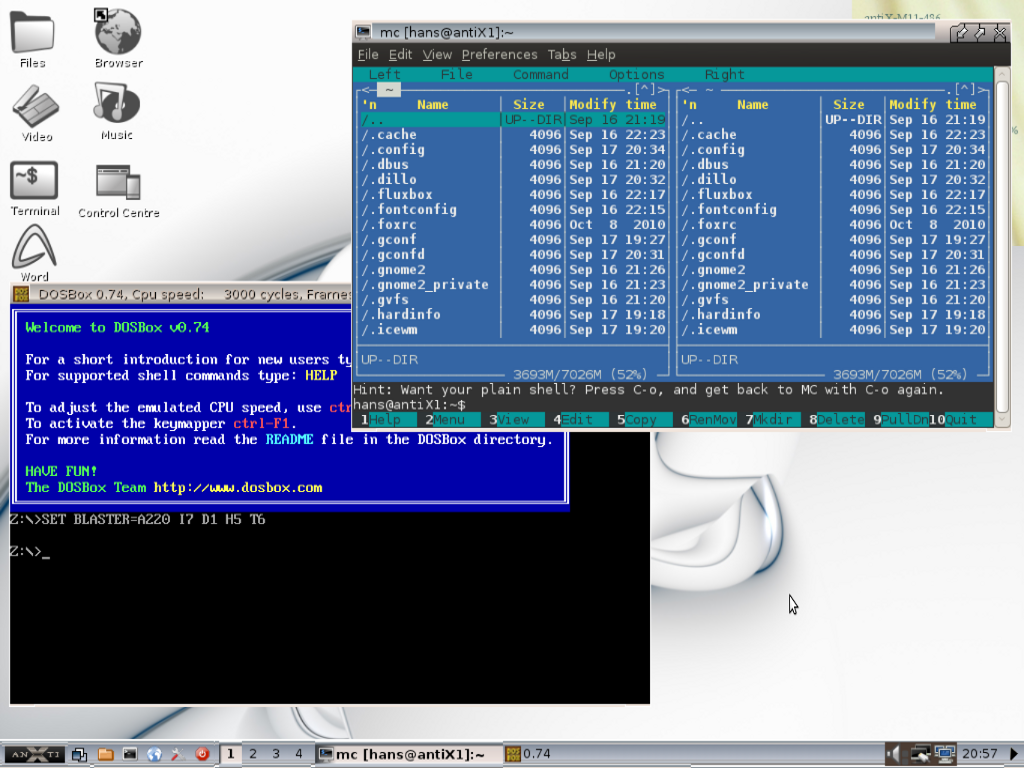Open the file manager folder icon in taskbar
1024x768 pixels.
(x=105, y=754)
